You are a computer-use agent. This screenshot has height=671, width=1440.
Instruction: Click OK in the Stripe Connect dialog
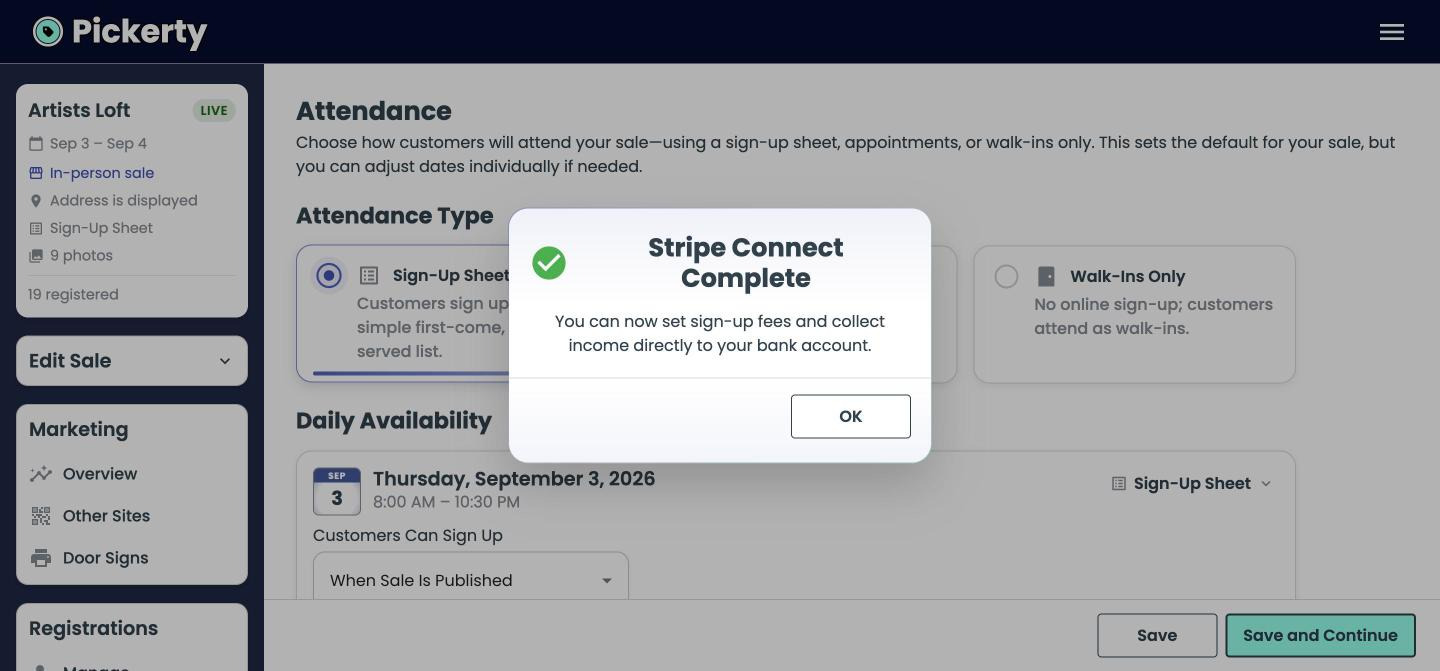pos(850,416)
